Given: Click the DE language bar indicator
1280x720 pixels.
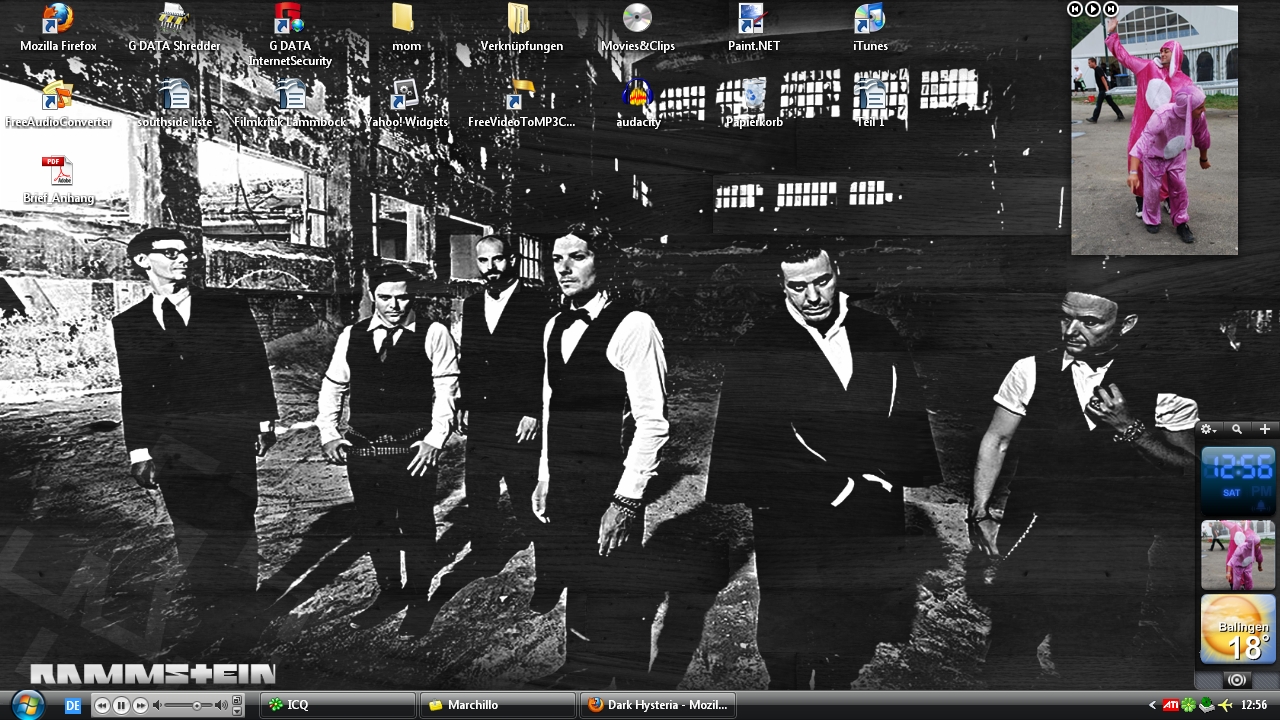Looking at the screenshot, I should [73, 705].
